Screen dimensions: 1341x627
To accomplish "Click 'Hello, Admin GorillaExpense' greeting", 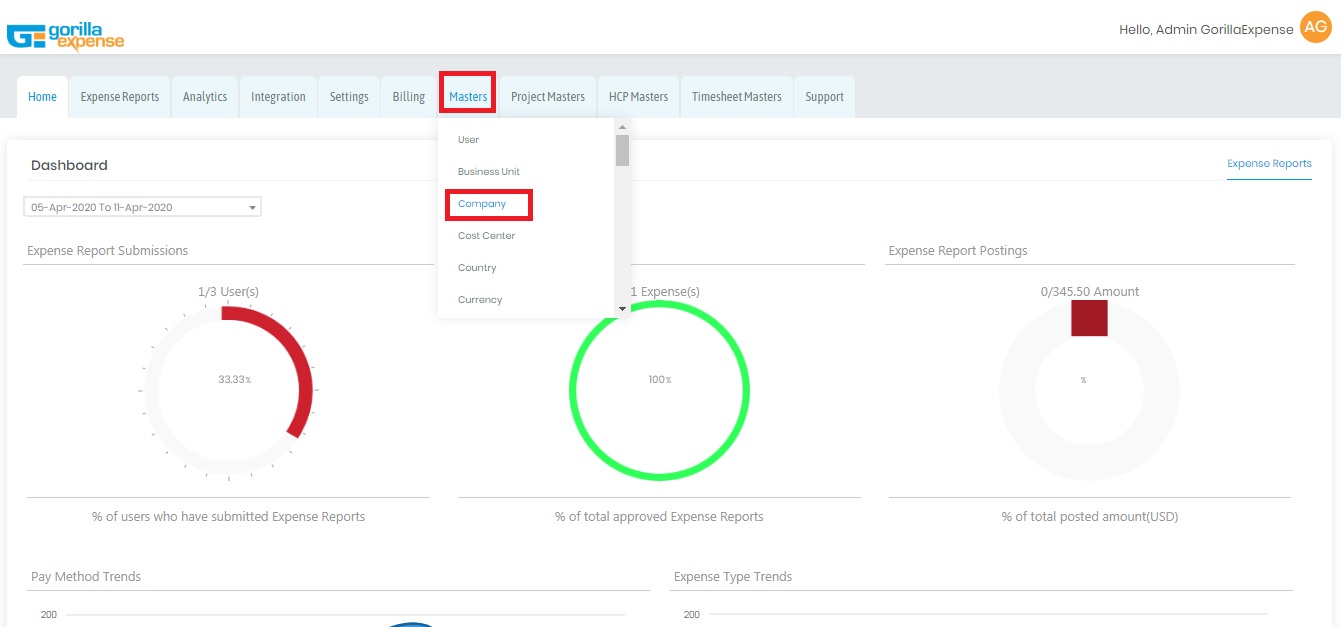I will (1206, 30).
